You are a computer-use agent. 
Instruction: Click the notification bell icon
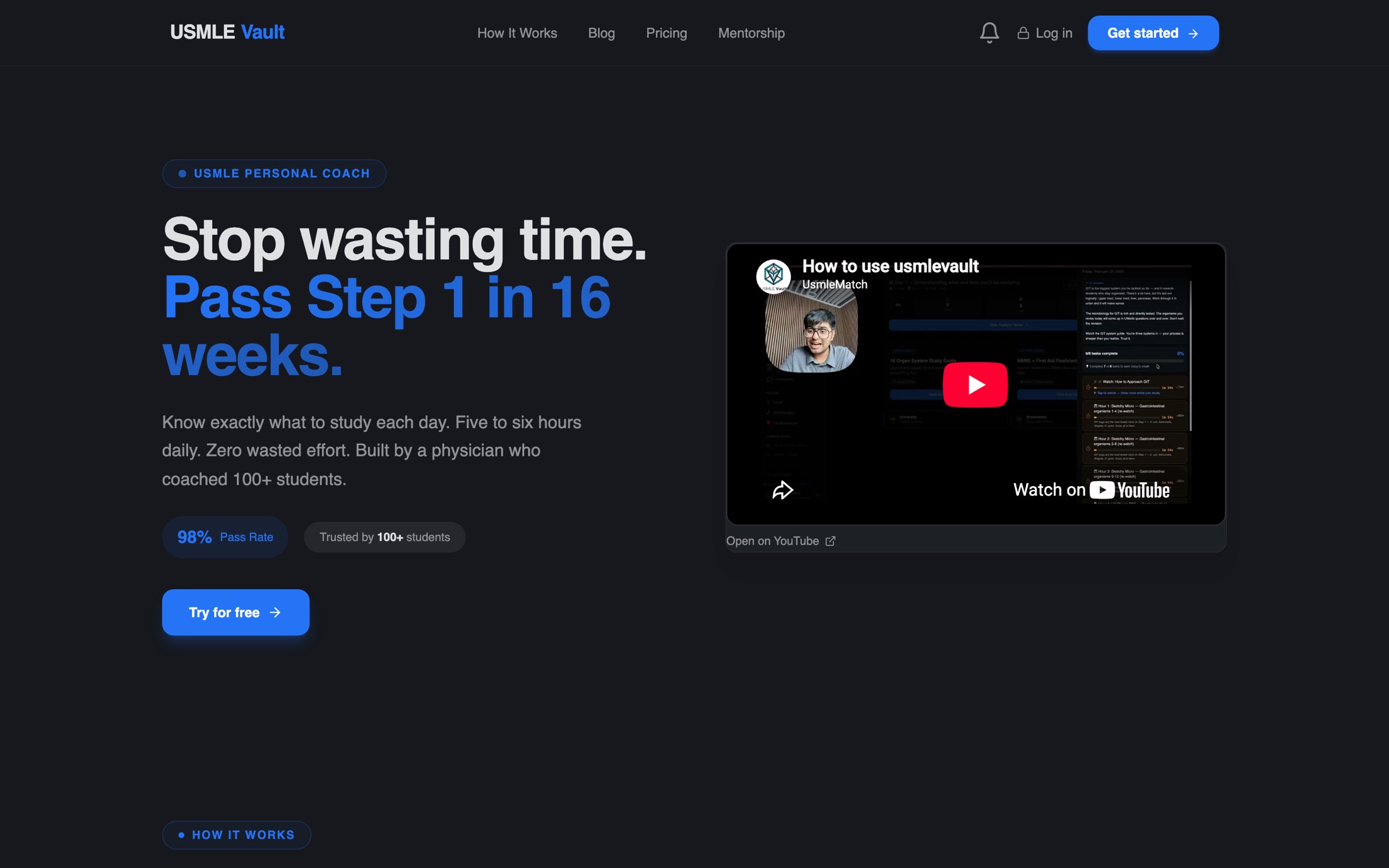click(x=989, y=32)
